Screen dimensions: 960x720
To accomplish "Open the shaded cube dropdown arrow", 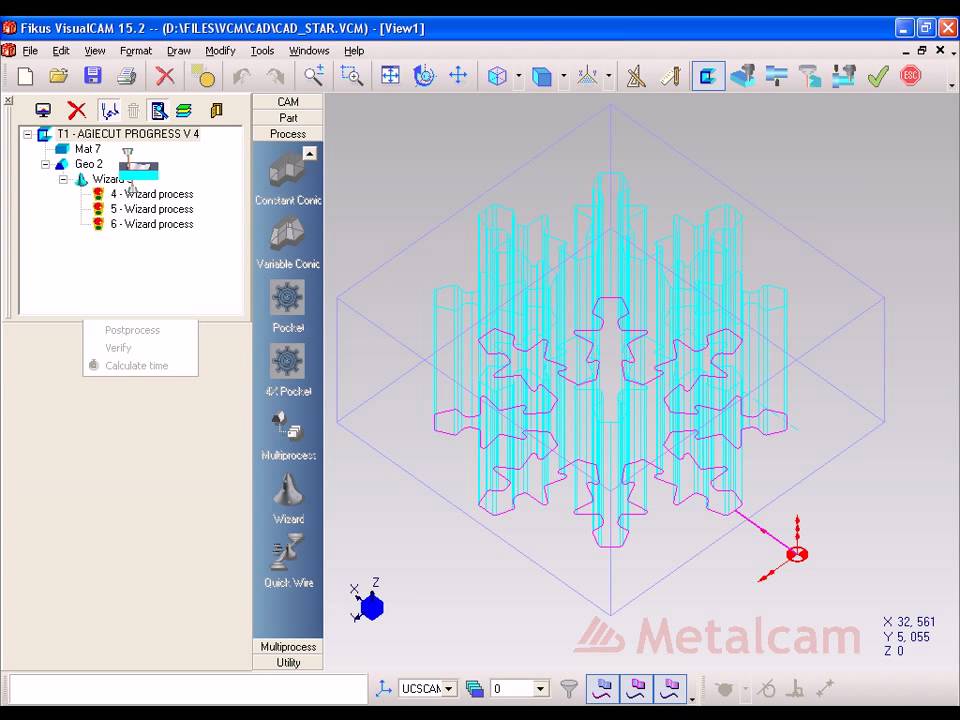I will click(563, 77).
